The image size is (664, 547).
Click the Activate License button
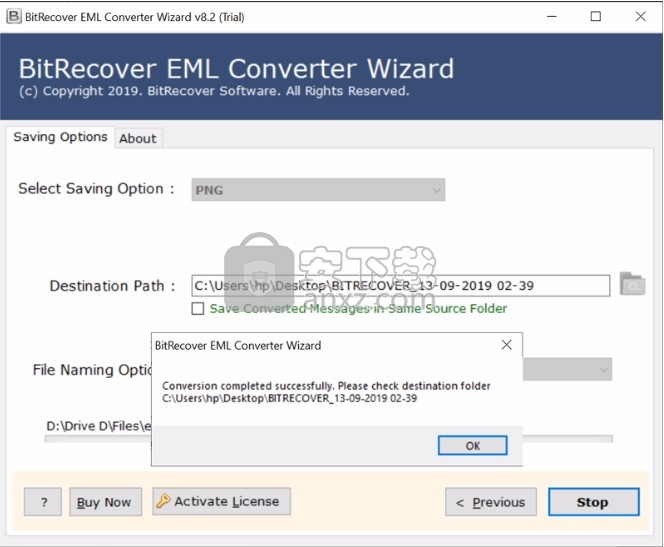point(221,501)
